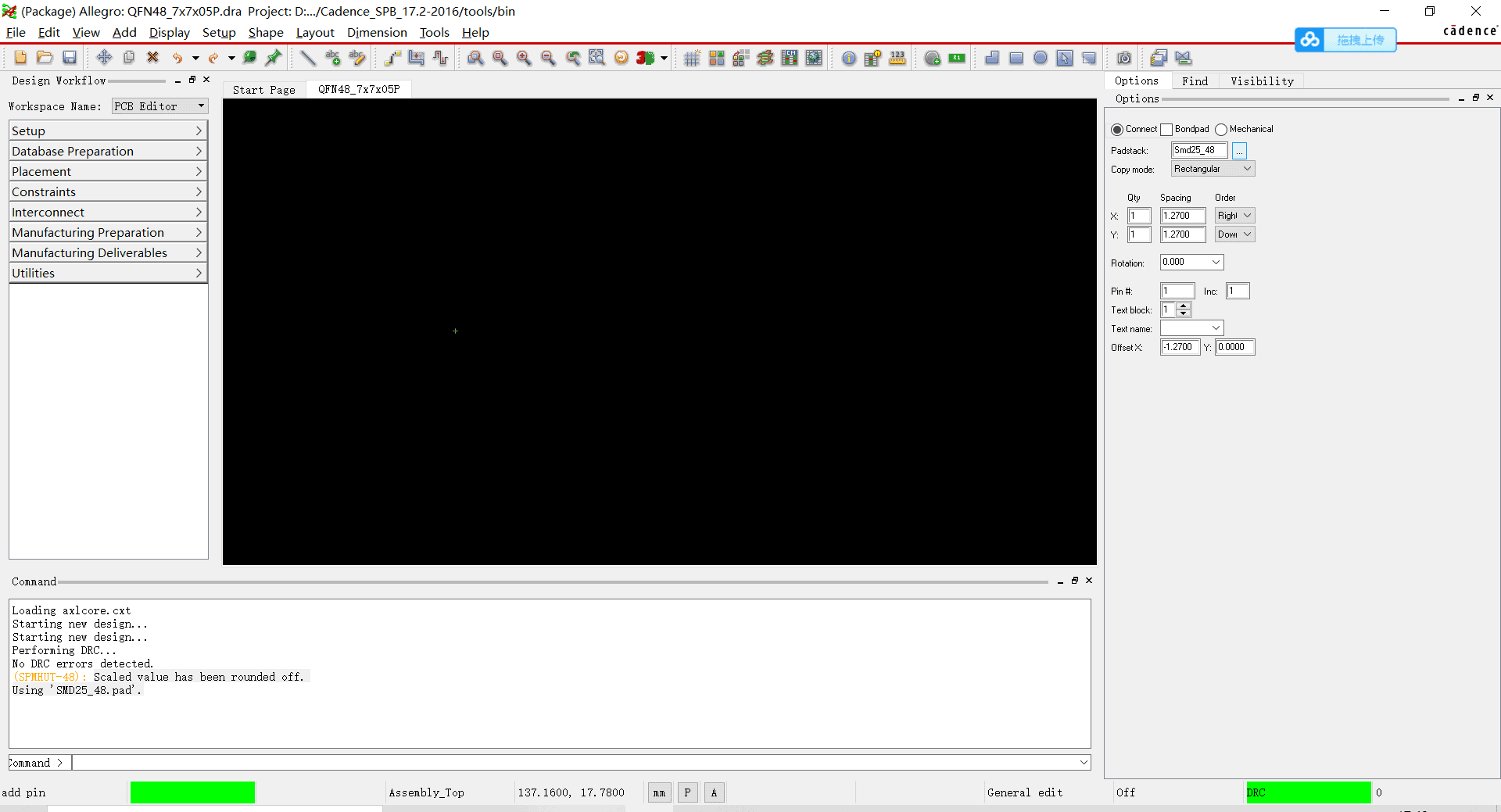Open the command history dropdown arrow
1501x812 pixels.
coord(1084,763)
